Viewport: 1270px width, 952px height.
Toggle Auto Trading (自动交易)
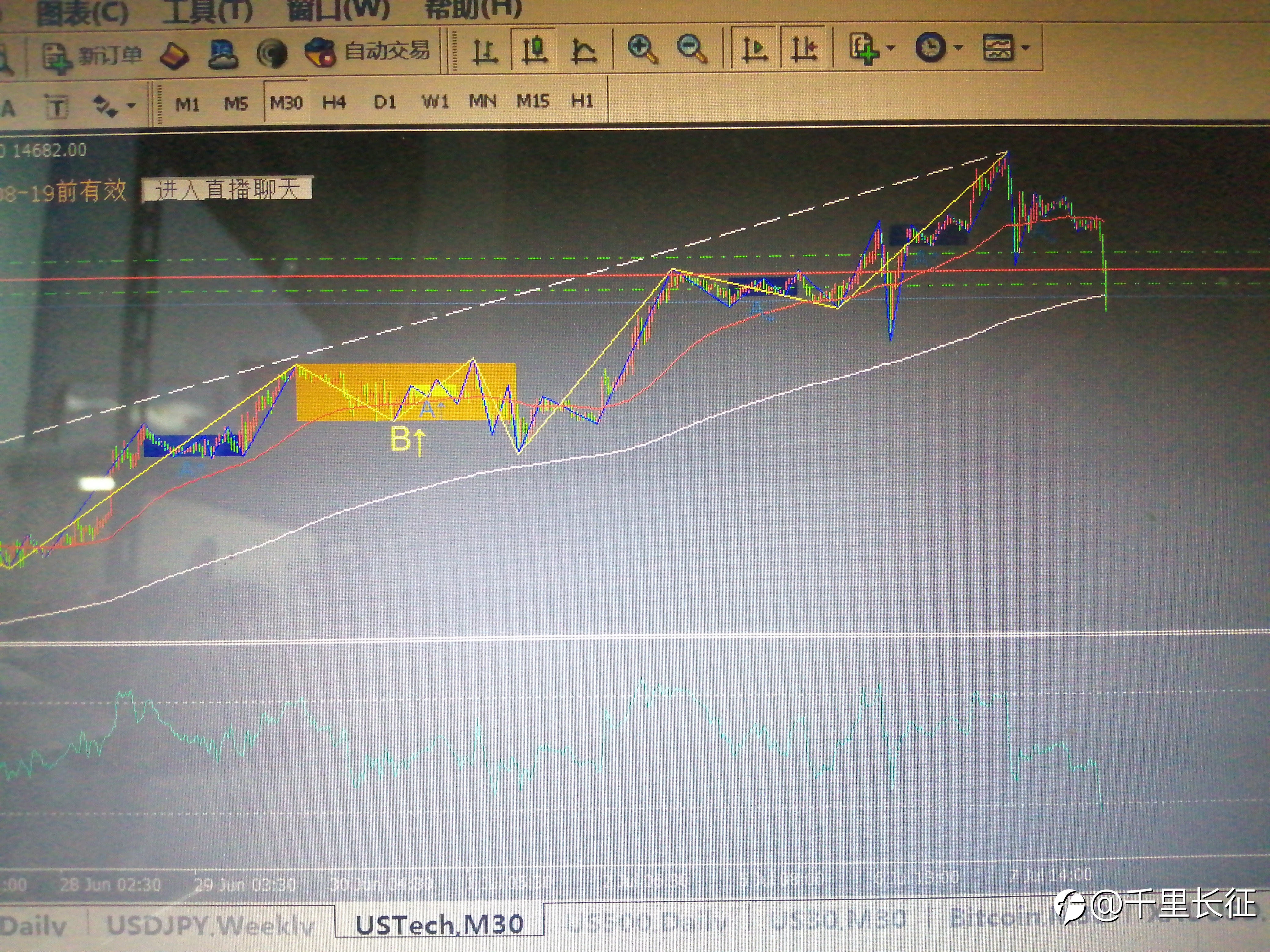click(368, 52)
